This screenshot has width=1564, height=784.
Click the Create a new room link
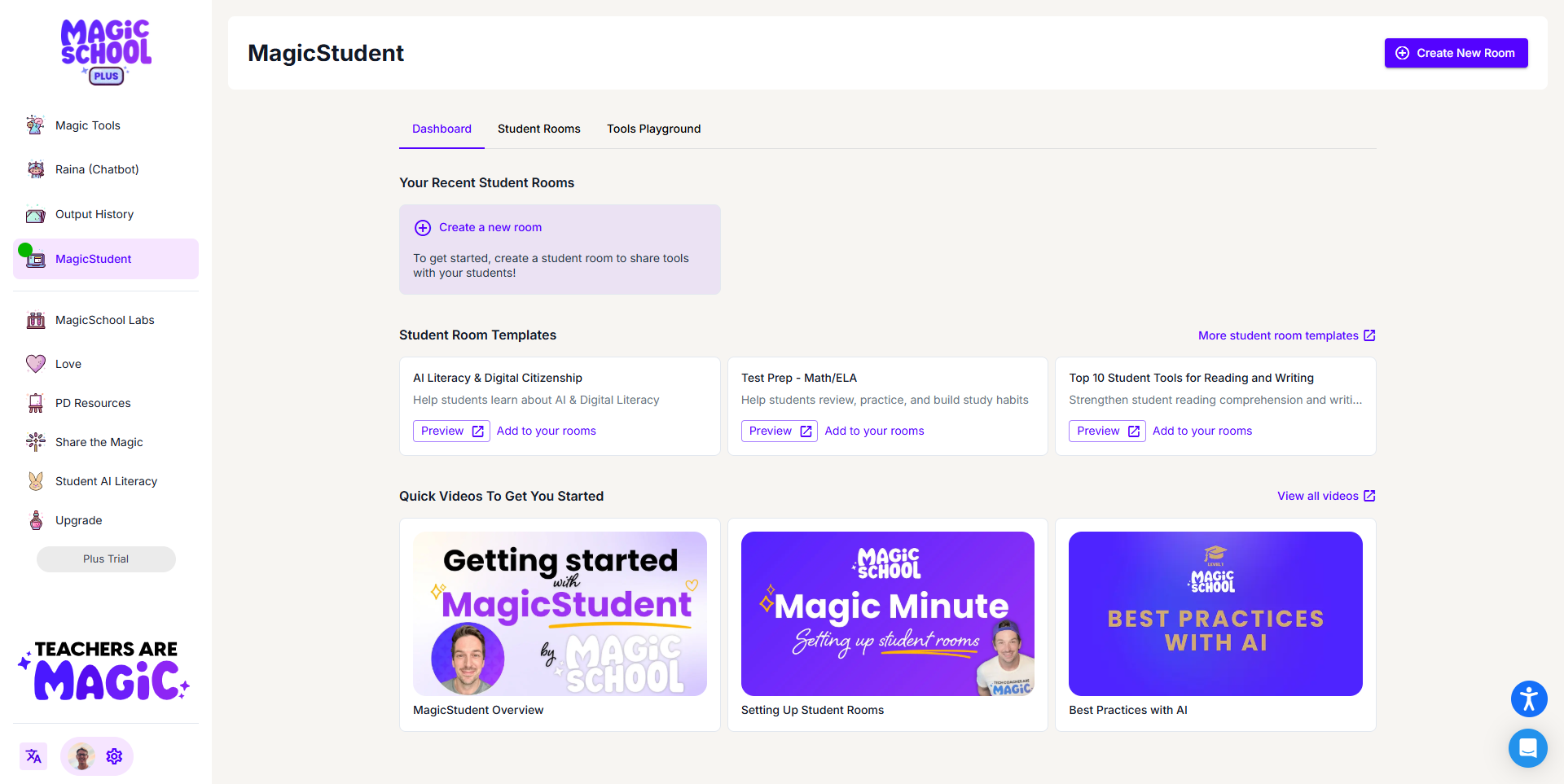coord(490,227)
